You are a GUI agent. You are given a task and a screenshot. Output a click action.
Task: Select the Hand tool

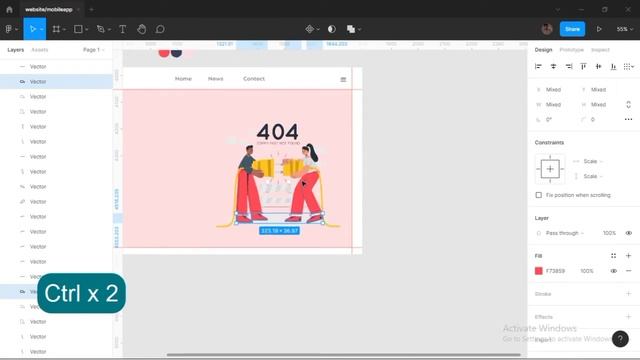coord(142,29)
